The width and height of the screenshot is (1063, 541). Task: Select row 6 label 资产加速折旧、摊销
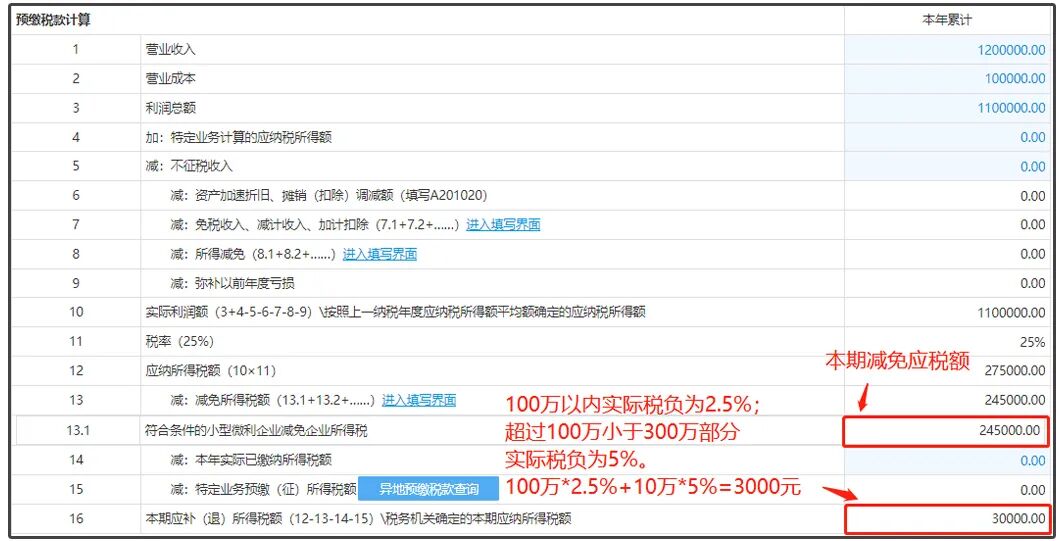(x=329, y=195)
